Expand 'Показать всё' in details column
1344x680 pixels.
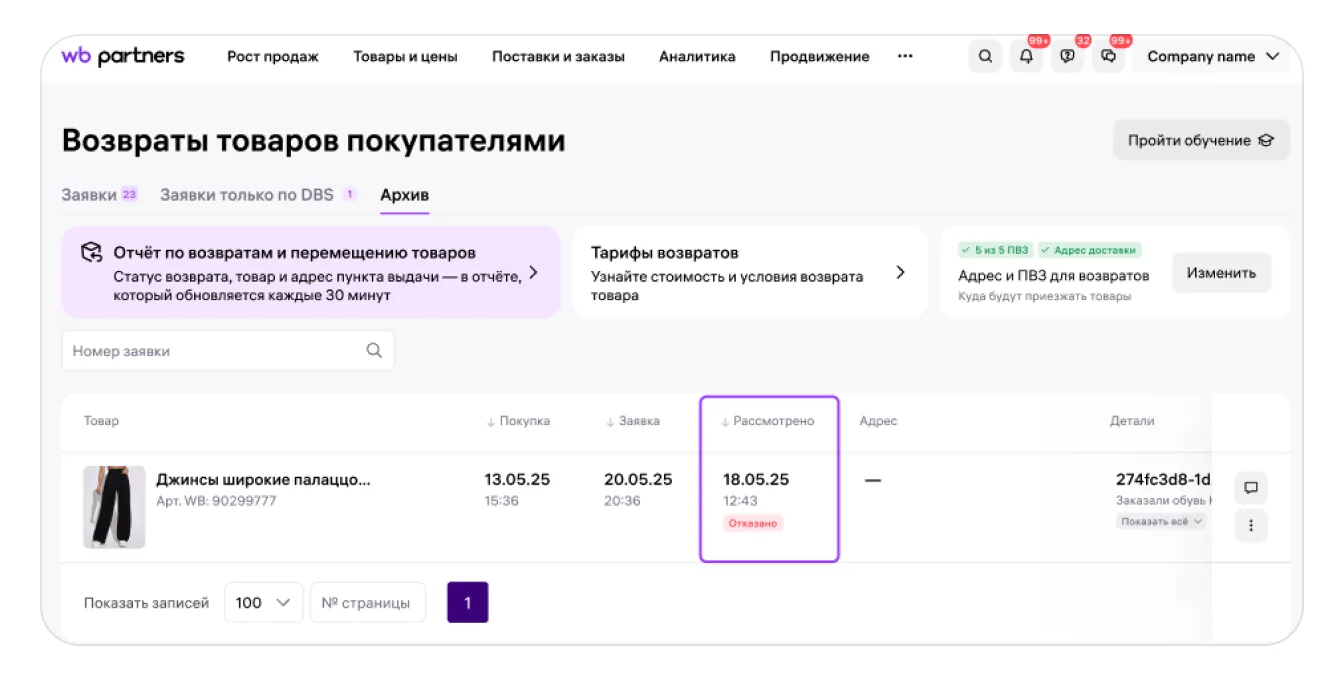pos(1161,521)
